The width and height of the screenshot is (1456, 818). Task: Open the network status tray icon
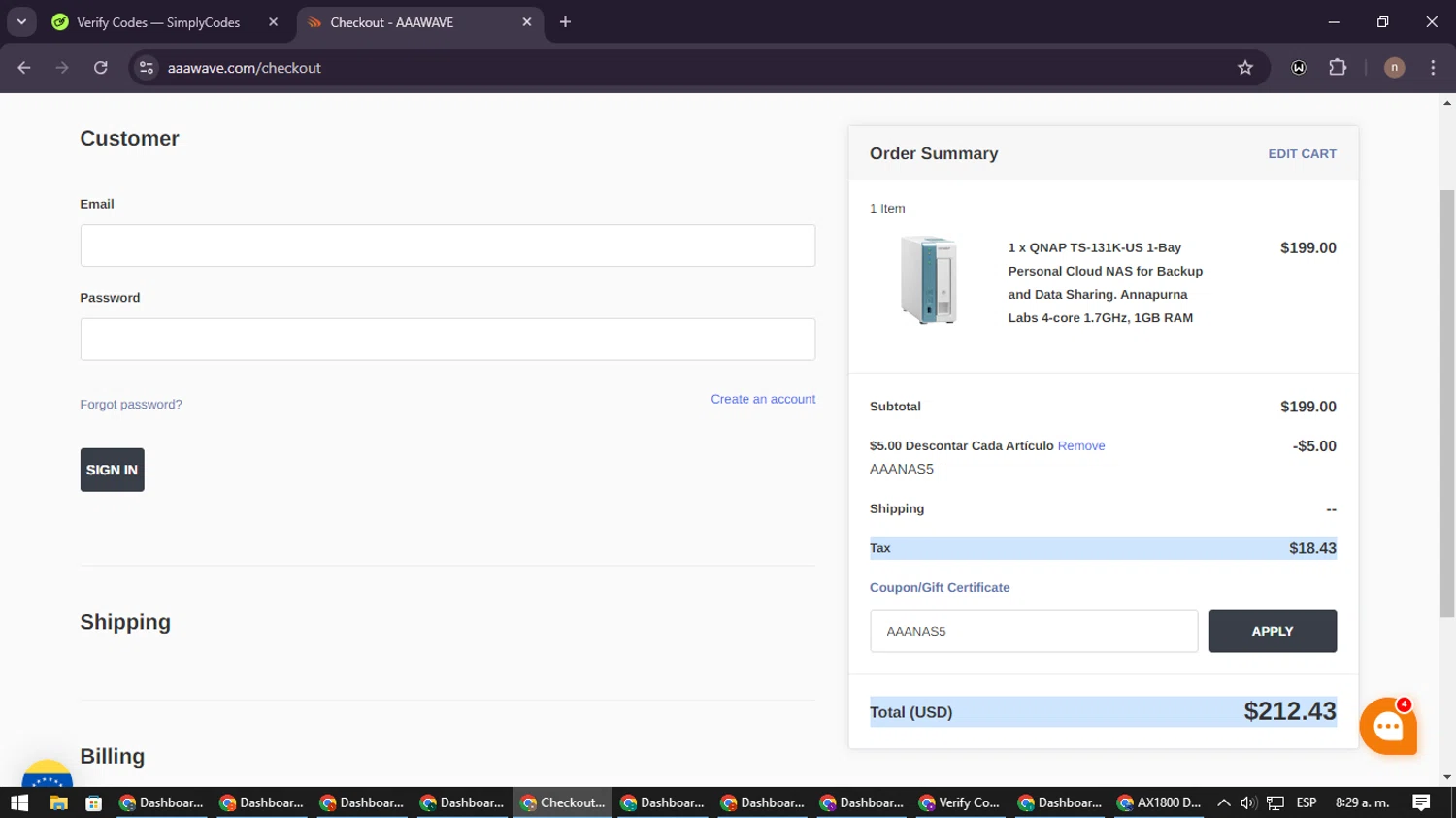pos(1275,802)
